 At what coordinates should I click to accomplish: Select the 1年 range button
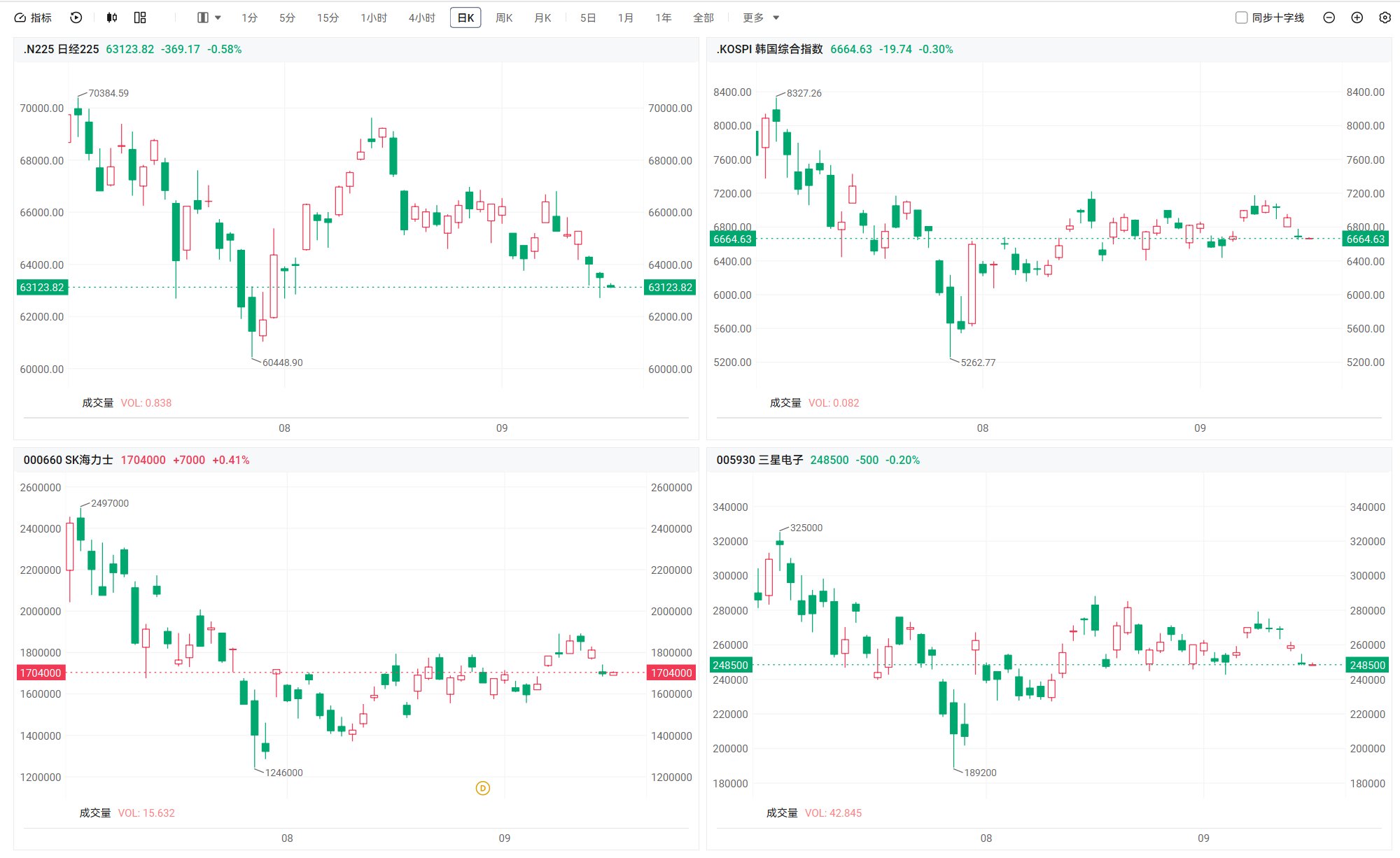663,17
